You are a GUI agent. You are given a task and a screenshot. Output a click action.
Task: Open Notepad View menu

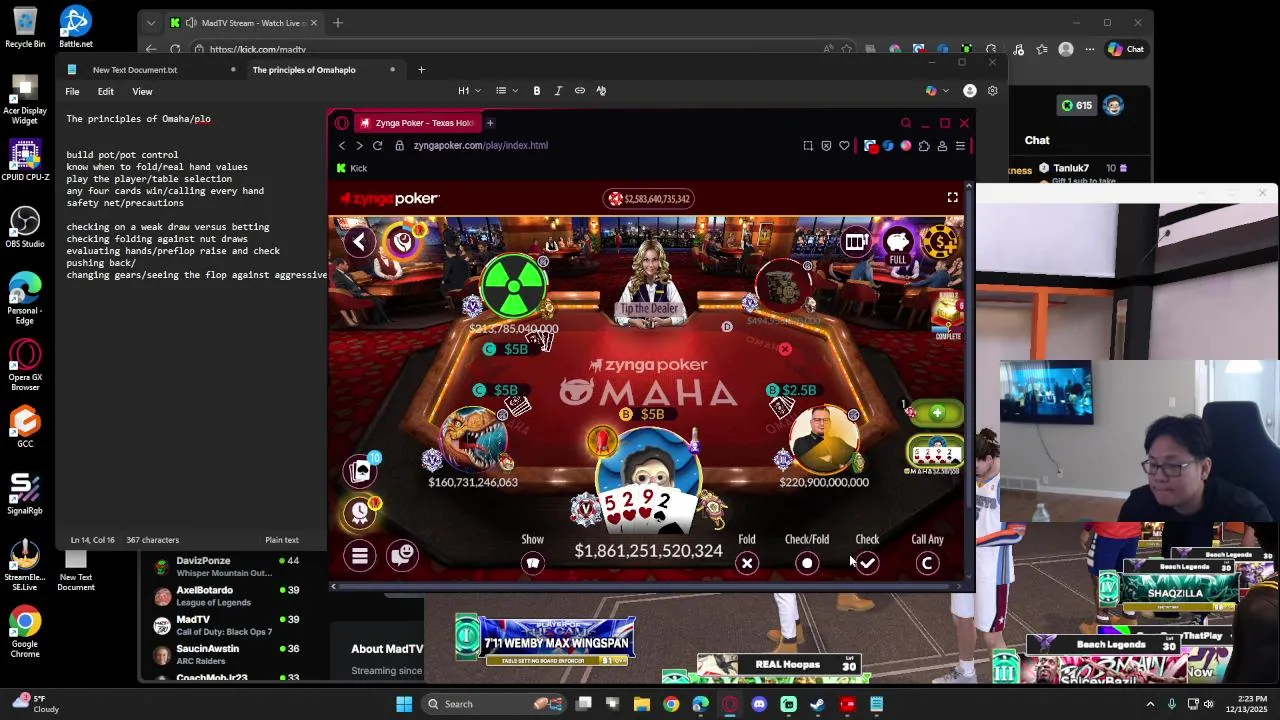pyautogui.click(x=142, y=91)
